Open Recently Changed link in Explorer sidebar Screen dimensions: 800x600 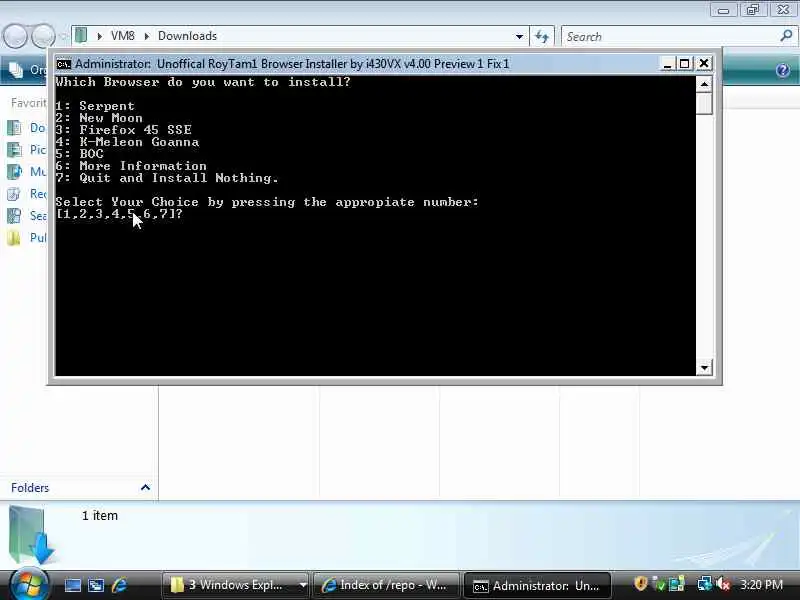tap(27, 194)
